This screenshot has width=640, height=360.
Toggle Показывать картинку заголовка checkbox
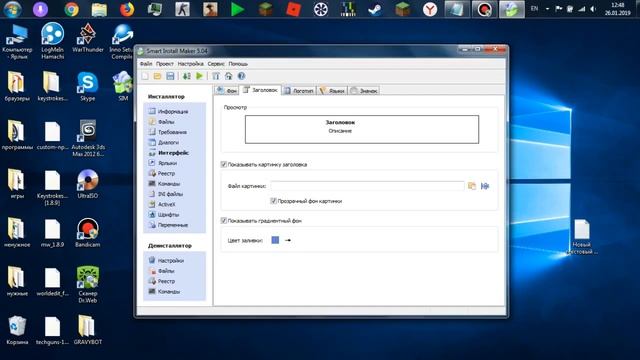(x=224, y=164)
